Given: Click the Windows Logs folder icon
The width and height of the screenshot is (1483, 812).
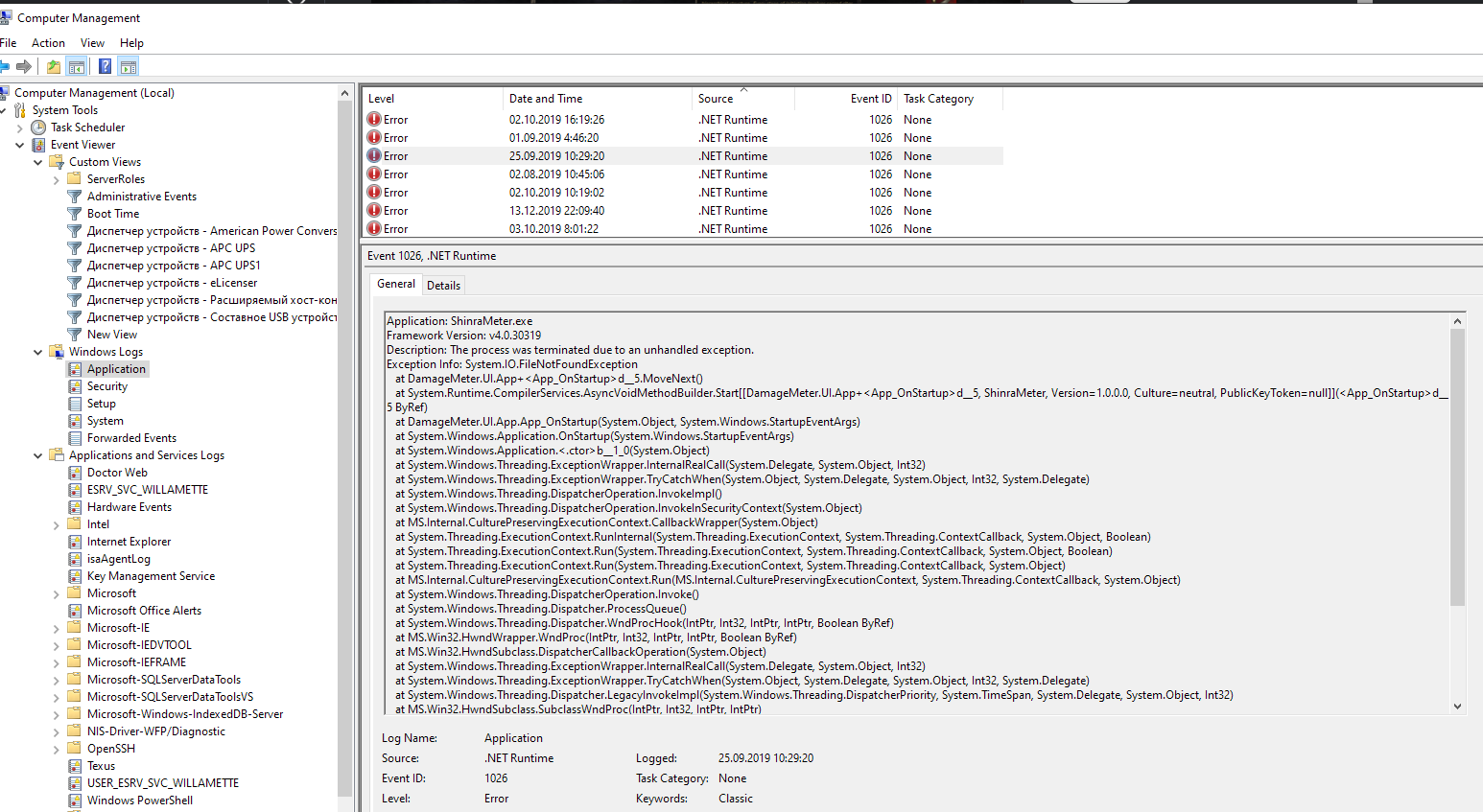Looking at the screenshot, I should [57, 352].
